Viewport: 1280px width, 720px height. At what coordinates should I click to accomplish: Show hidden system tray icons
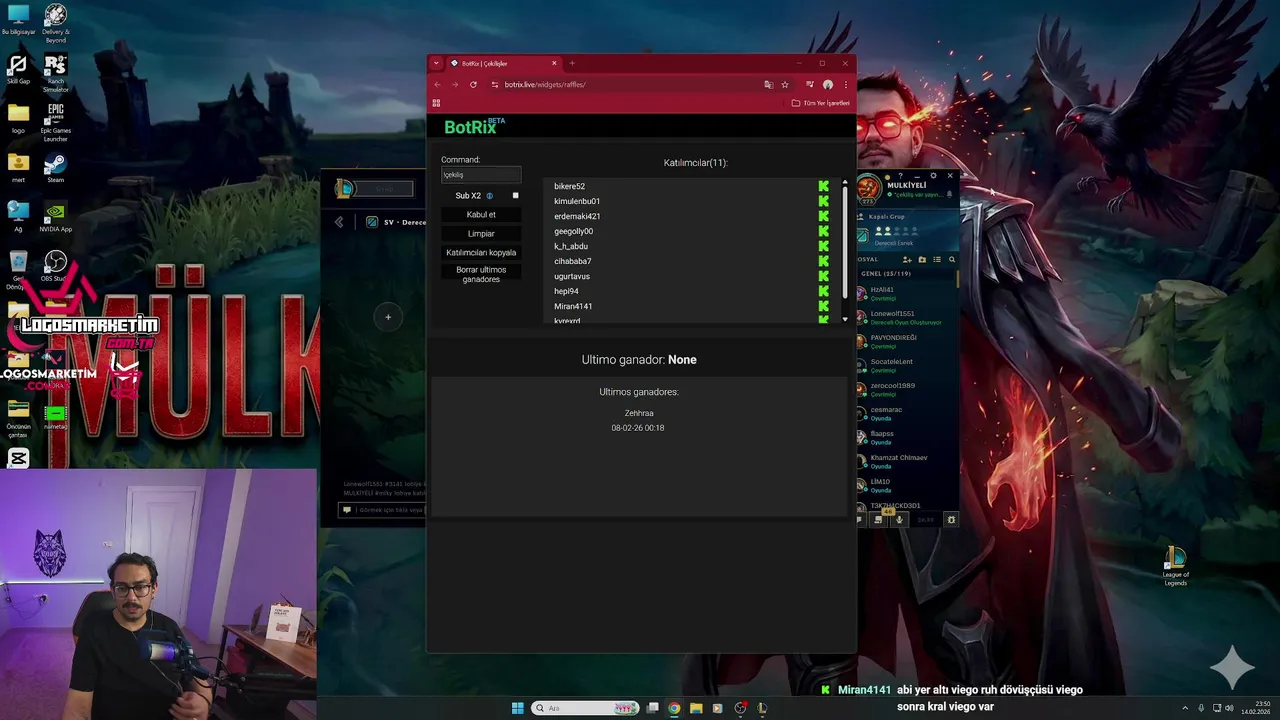1185,708
